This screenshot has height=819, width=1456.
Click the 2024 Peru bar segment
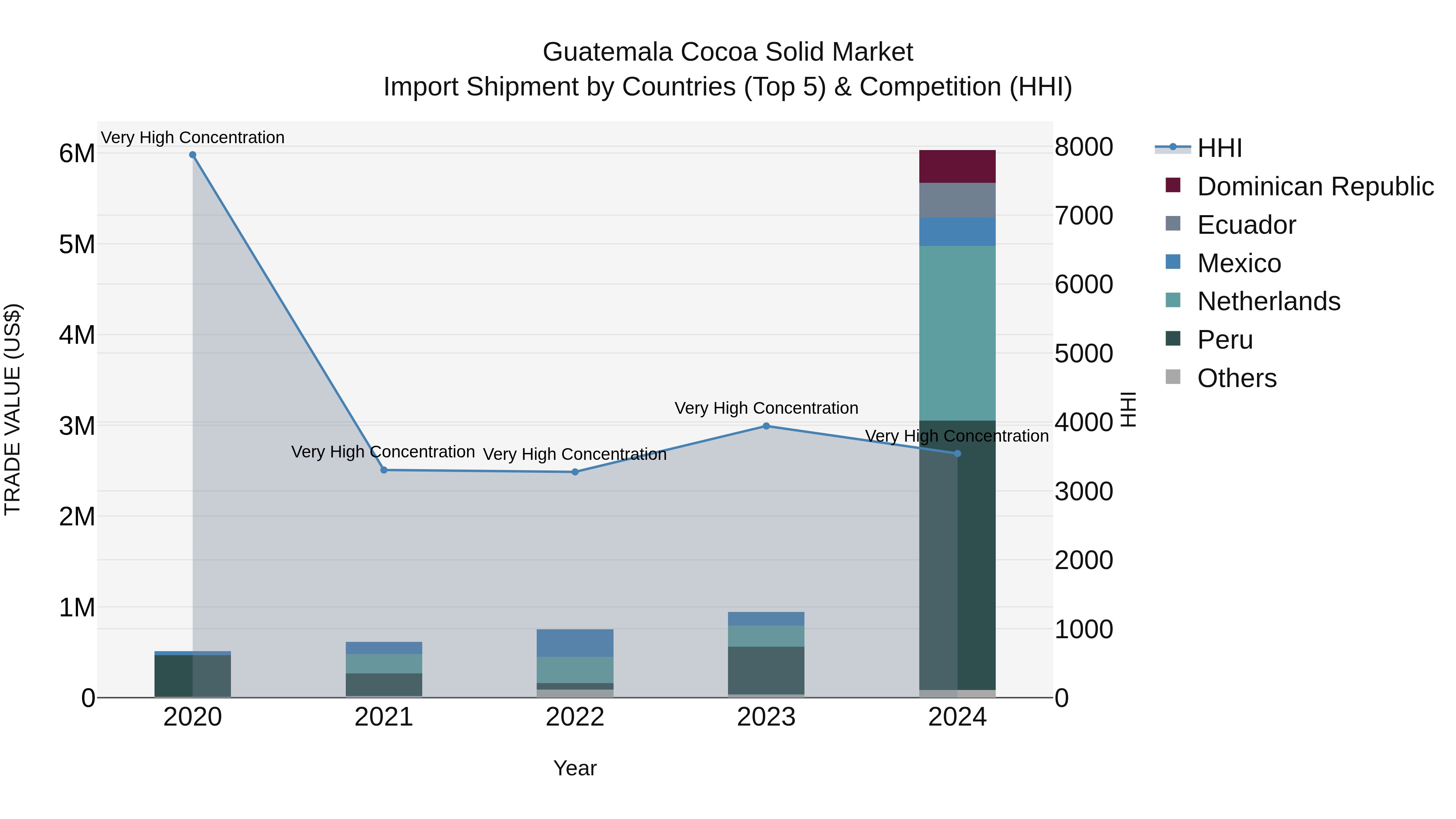tap(957, 555)
